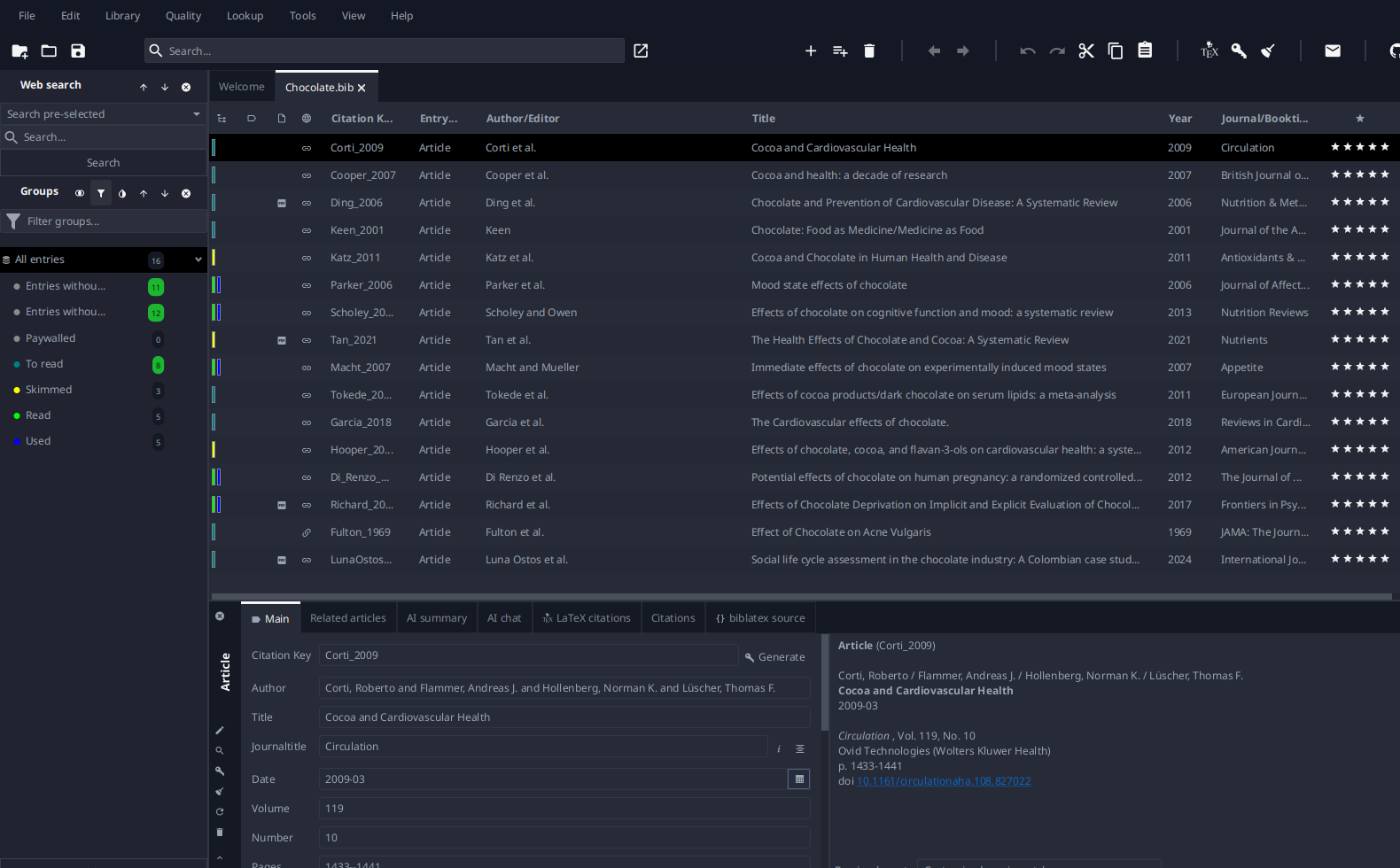The image size is (1400, 868).
Task: Click the add entry from plain text icon
Action: (x=840, y=51)
